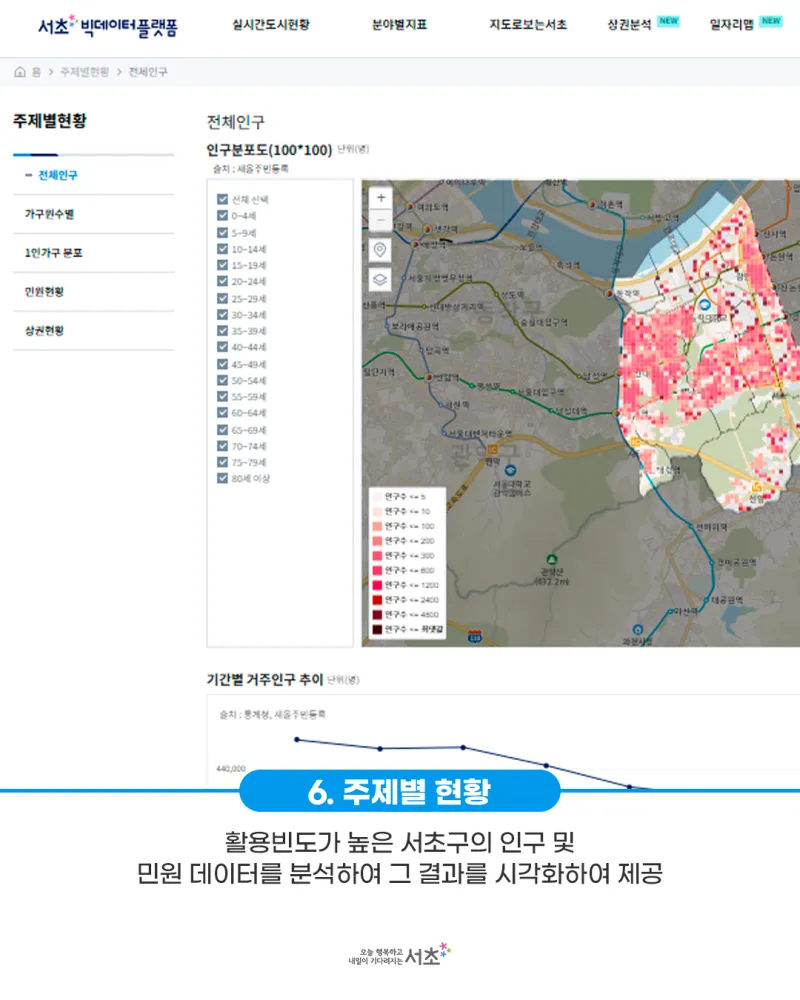Go to 지도로보는서초 menu

528,25
